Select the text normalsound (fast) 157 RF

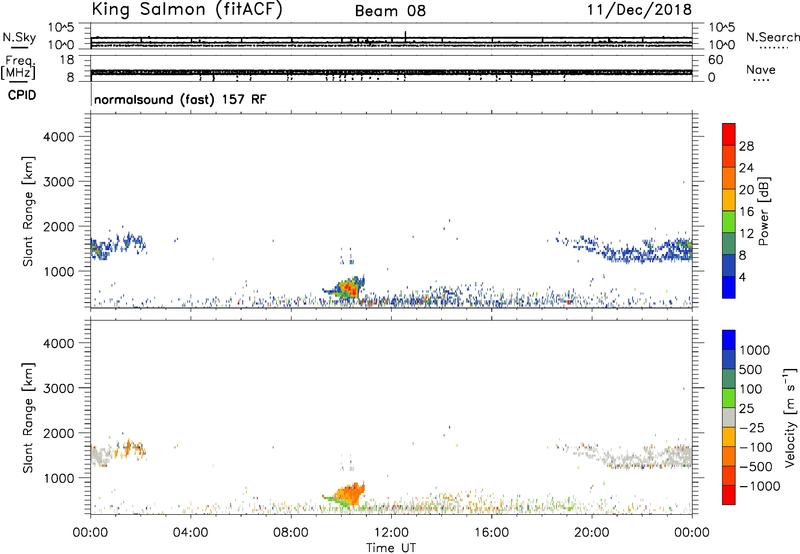coord(180,99)
